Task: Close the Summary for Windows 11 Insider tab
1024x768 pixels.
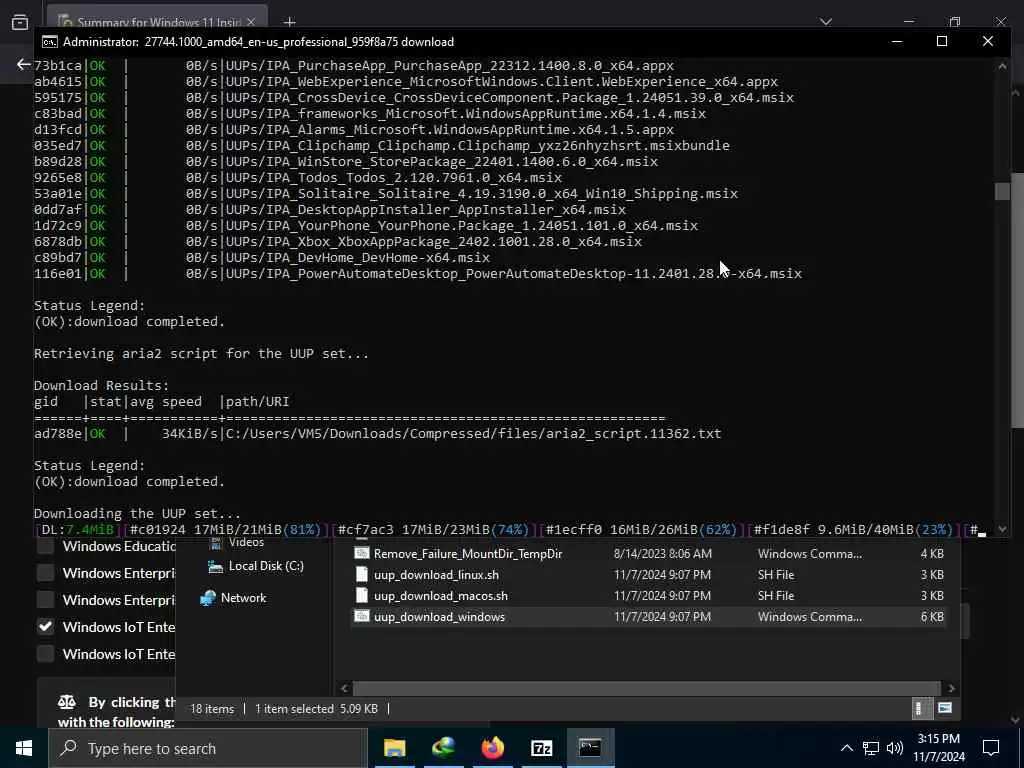Action: 251,22
